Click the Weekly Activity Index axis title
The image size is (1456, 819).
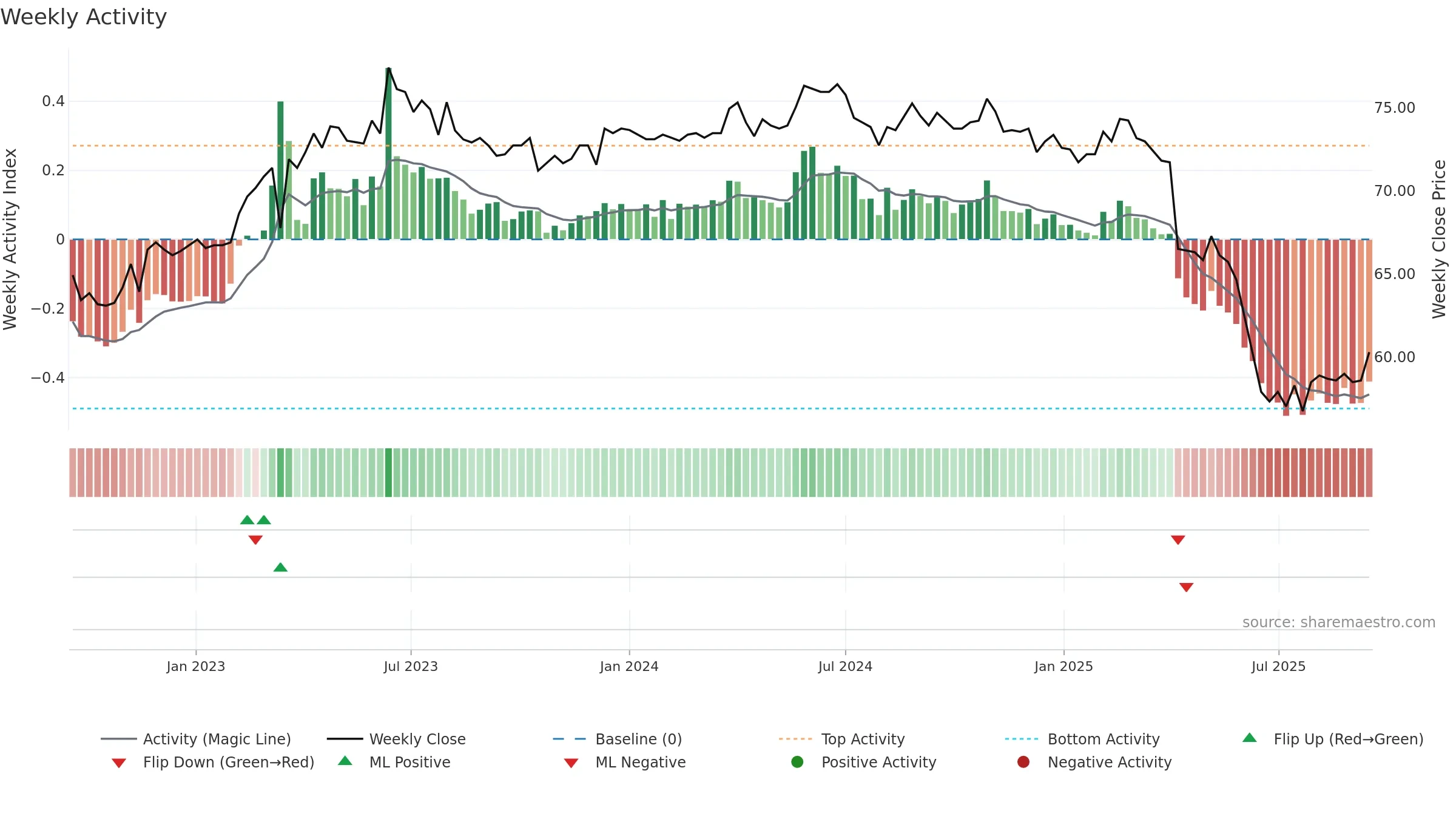pyautogui.click(x=10, y=240)
